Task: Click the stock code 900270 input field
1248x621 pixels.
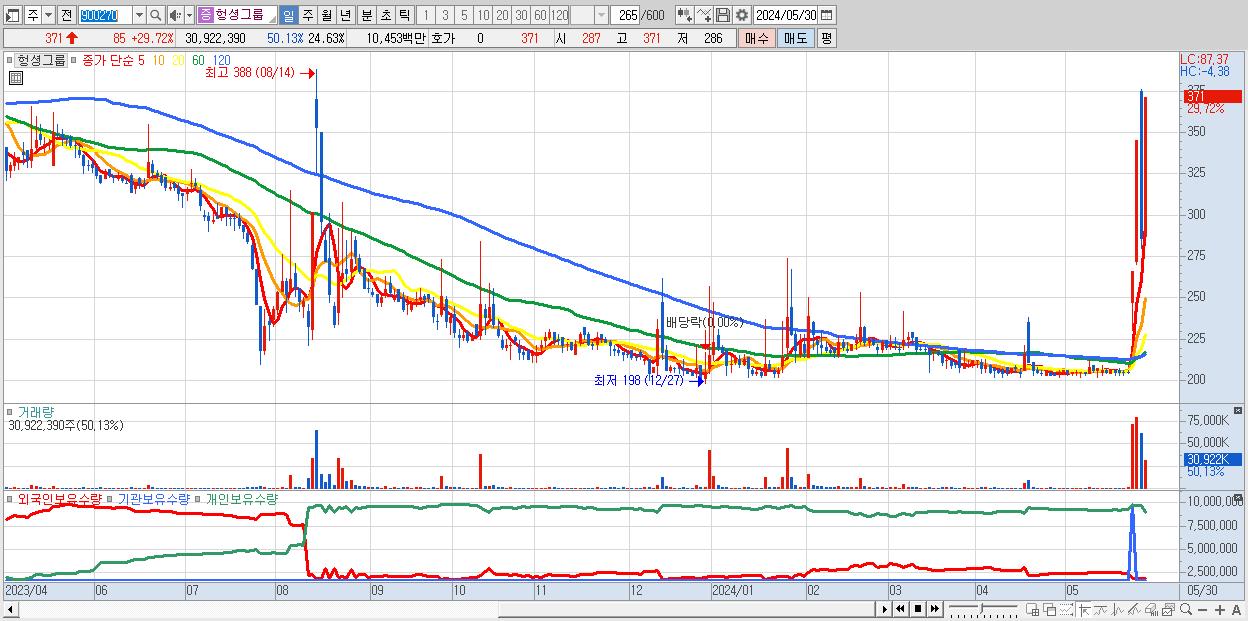Action: tap(105, 15)
